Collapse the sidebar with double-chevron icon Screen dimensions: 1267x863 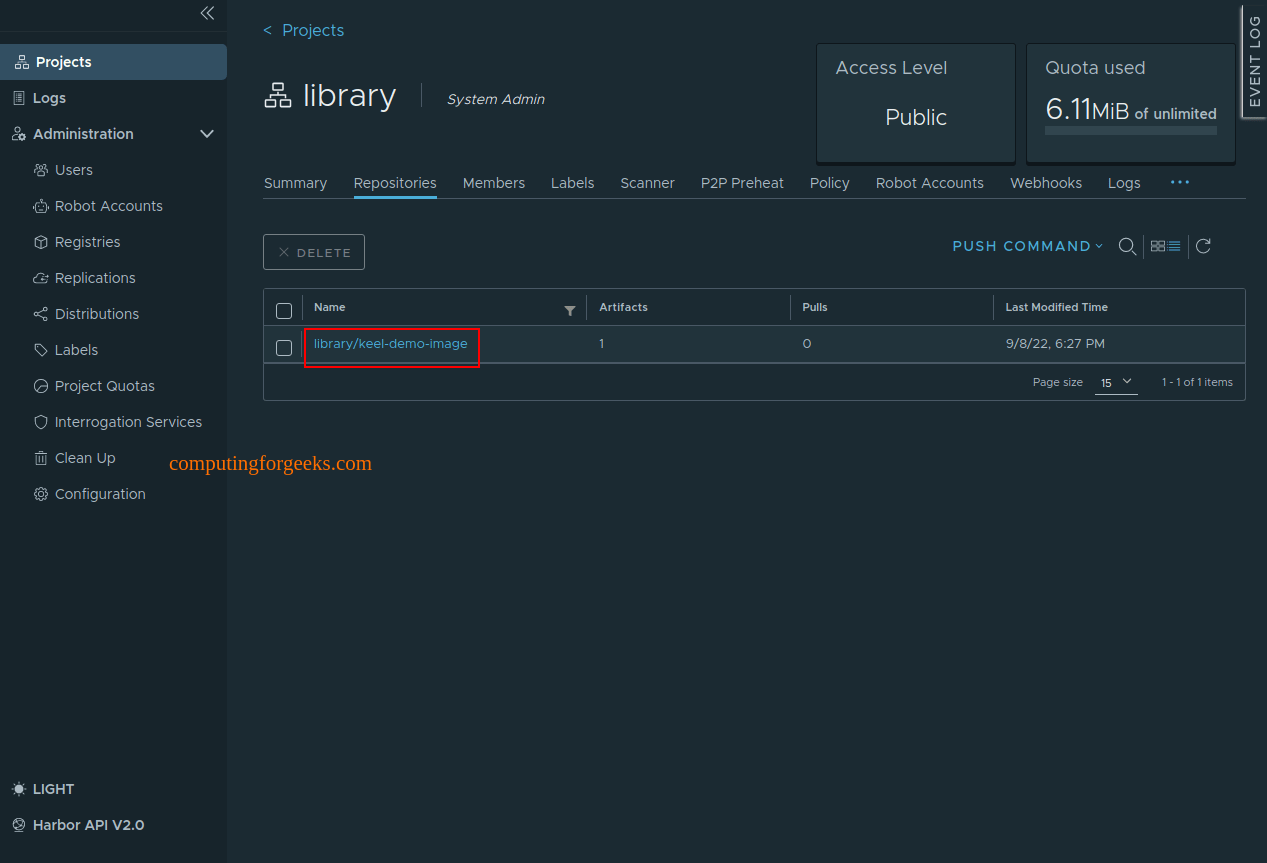207,13
